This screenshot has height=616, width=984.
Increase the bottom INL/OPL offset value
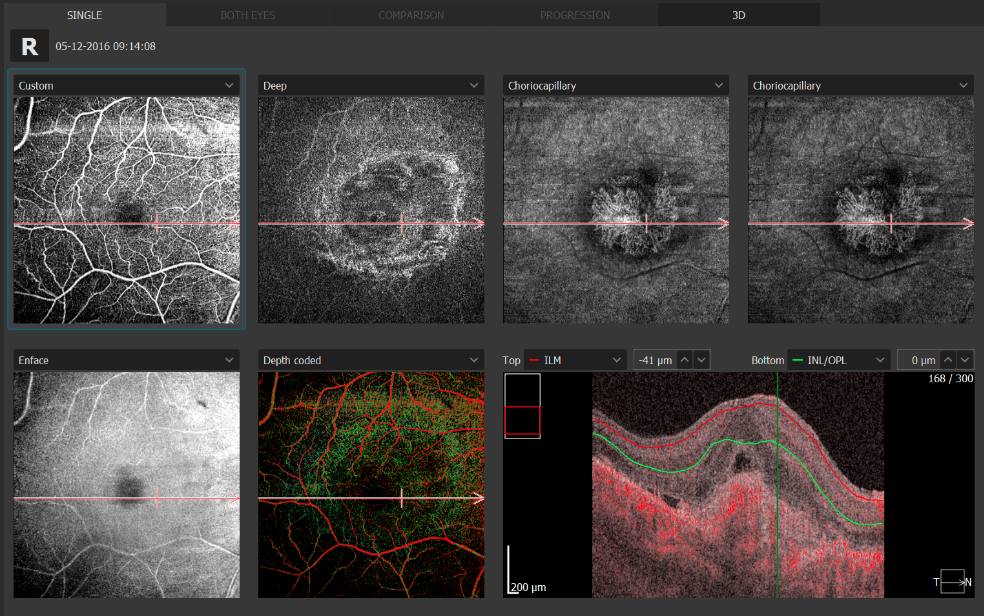click(949, 360)
